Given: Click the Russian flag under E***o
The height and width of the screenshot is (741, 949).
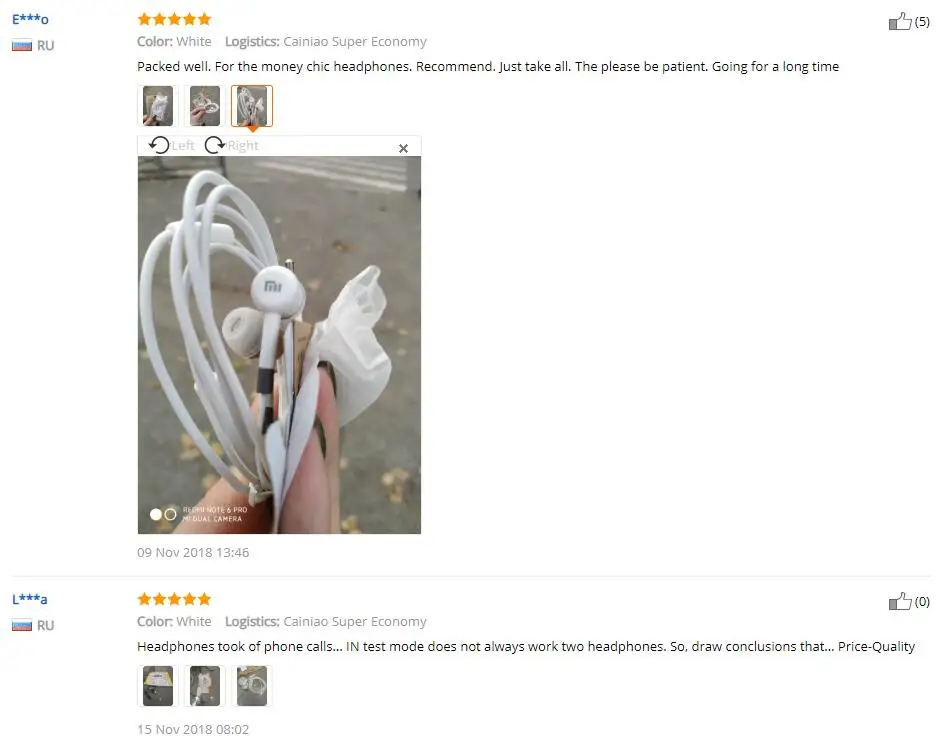Looking at the screenshot, I should pyautogui.click(x=22, y=45).
